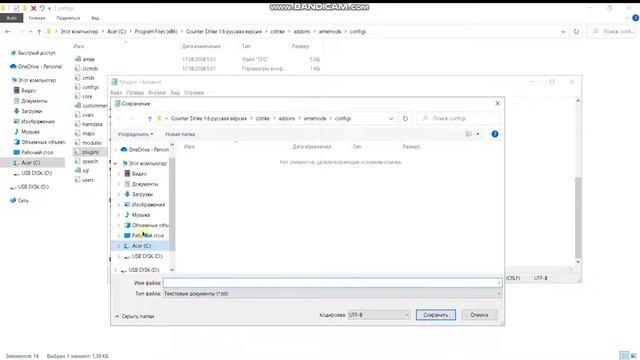Click the Отмена button in save dialog
640x360 pixels.
[479, 315]
